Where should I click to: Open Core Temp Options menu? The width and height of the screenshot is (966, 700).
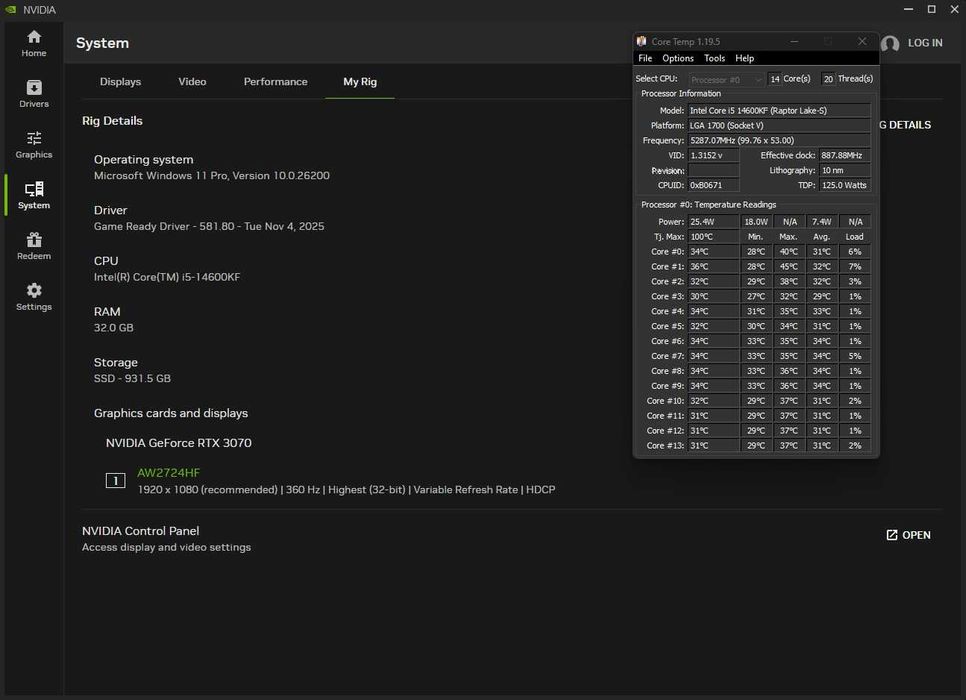677,58
